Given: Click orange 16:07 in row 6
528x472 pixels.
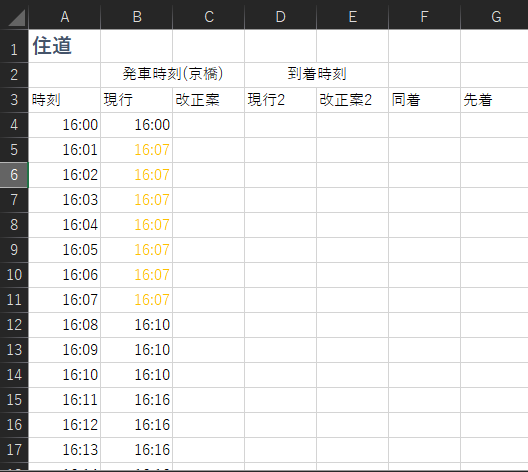Looking at the screenshot, I should [137, 175].
